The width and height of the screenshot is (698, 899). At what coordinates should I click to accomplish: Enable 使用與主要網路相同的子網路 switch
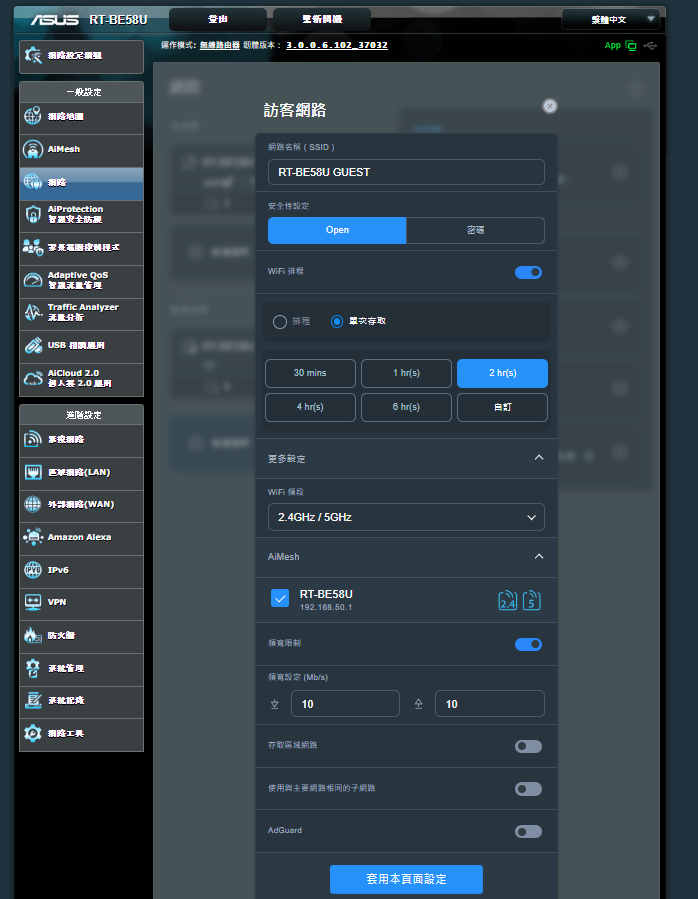click(x=528, y=789)
